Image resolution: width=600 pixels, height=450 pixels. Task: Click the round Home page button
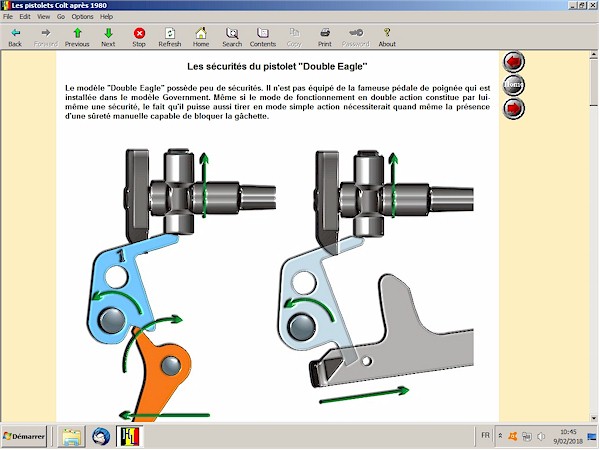514,85
